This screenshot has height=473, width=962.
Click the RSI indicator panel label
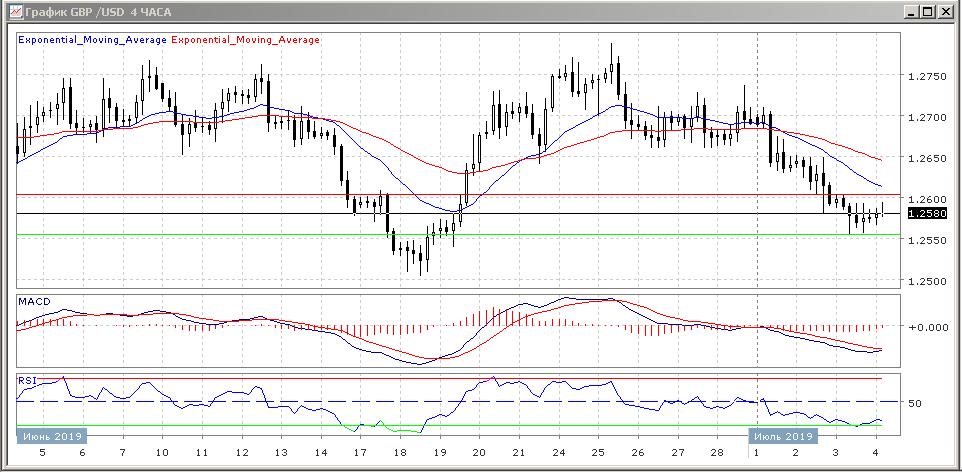28,380
